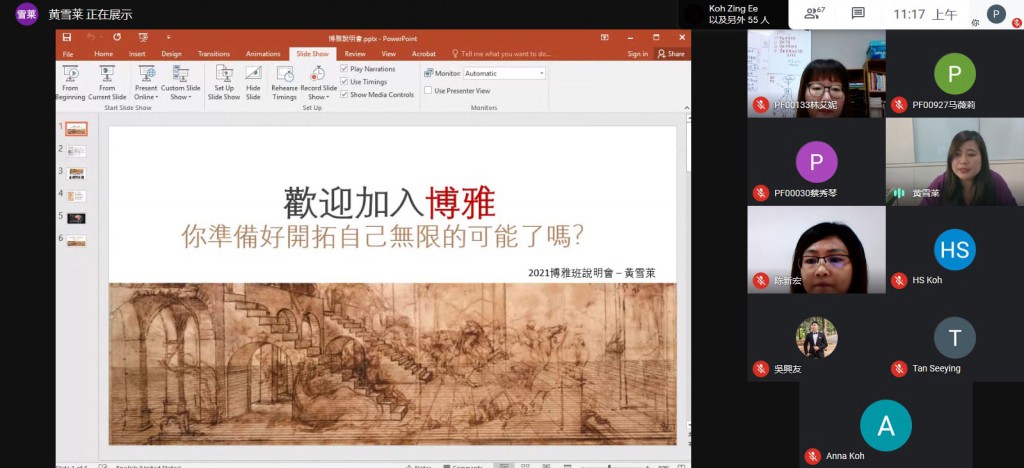This screenshot has height=468, width=1024.
Task: Switch to the Animations tab
Action: pyautogui.click(x=263, y=54)
